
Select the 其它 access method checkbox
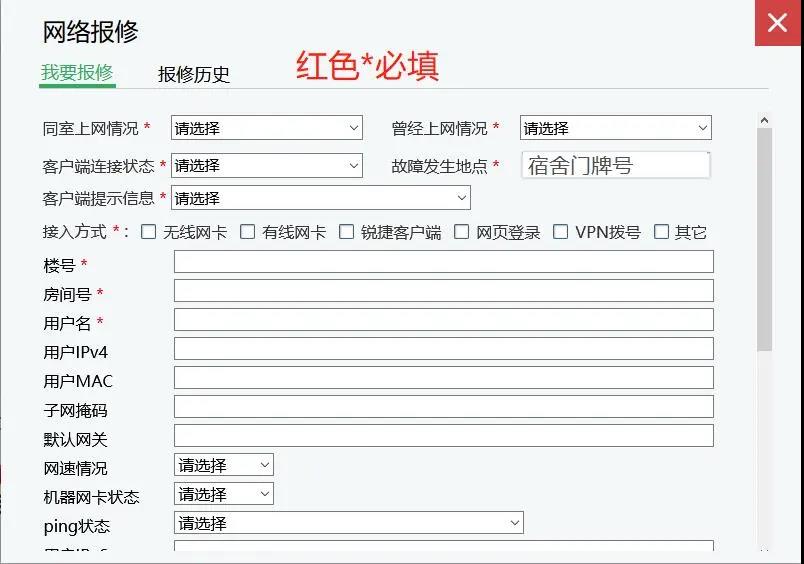pos(661,232)
